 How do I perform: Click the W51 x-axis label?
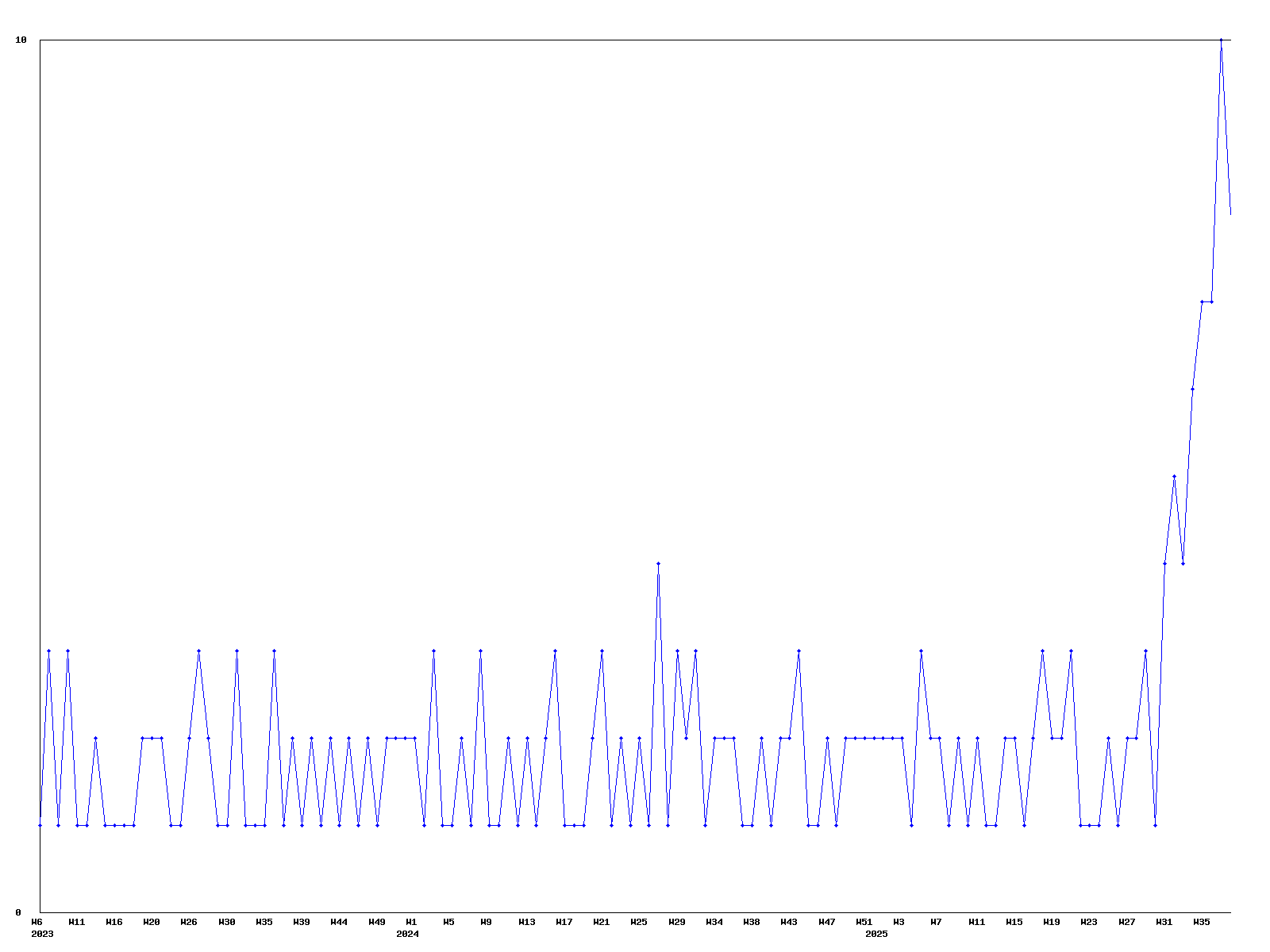tap(864, 922)
